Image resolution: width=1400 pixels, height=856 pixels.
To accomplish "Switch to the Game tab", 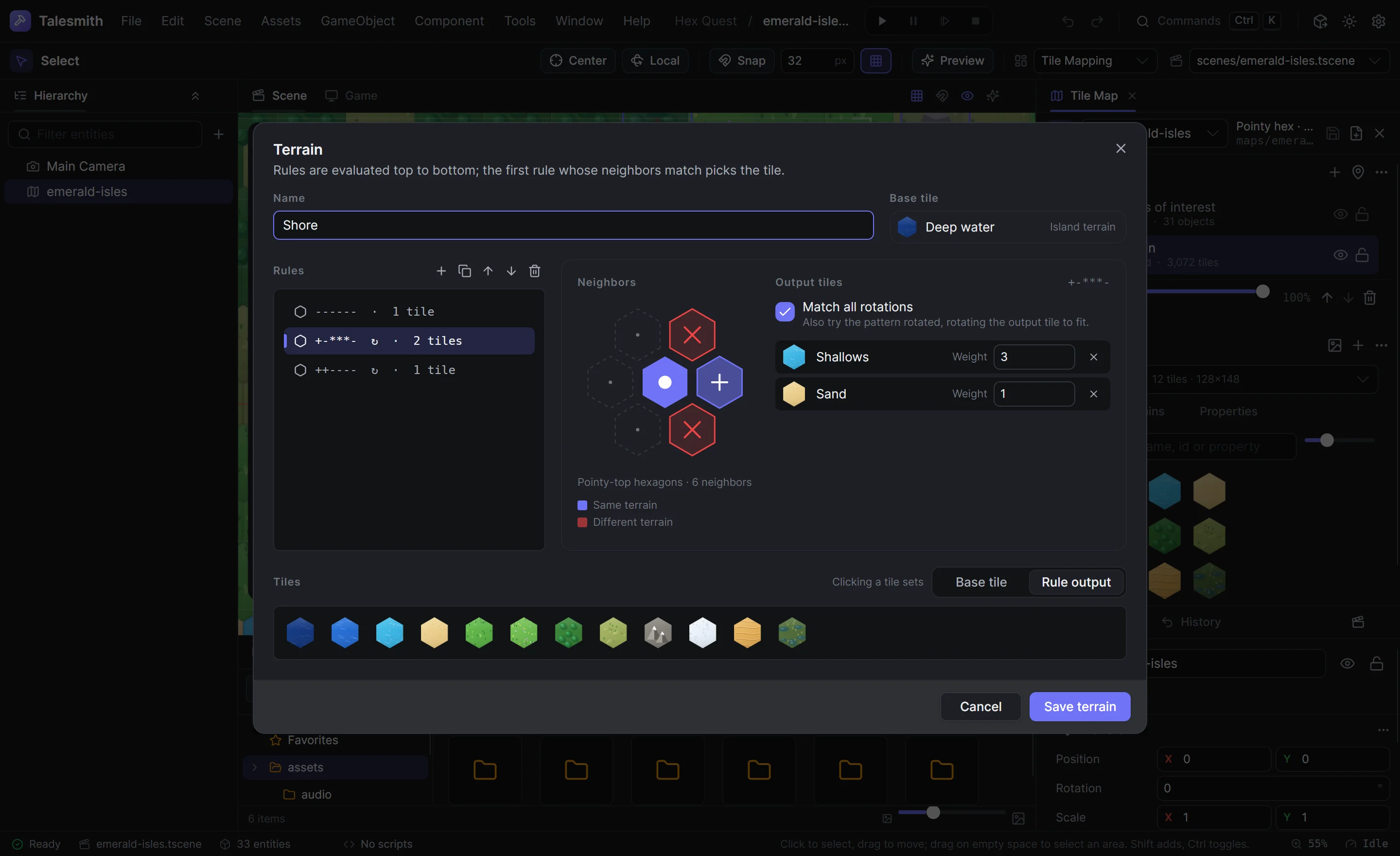I will (x=351, y=95).
